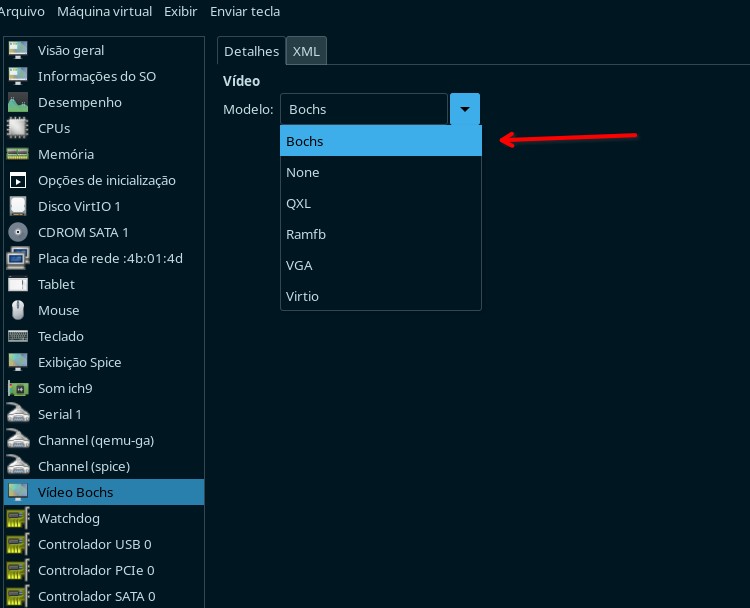Screen dimensions: 750x608
Task: Select the Exibição Spice display icon
Action: pos(18,362)
